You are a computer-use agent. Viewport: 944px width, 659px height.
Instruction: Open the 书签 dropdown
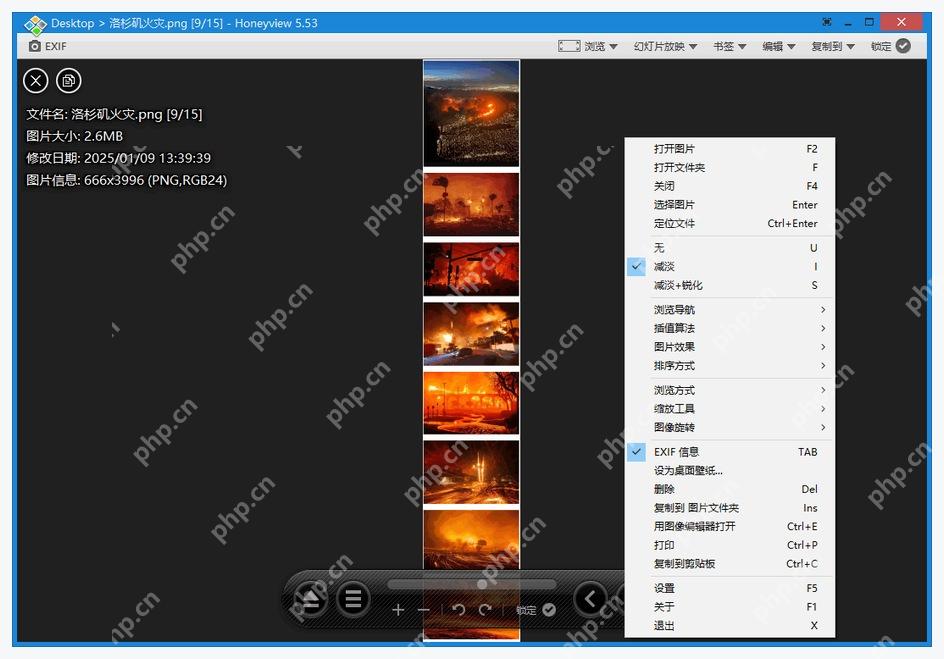point(730,46)
